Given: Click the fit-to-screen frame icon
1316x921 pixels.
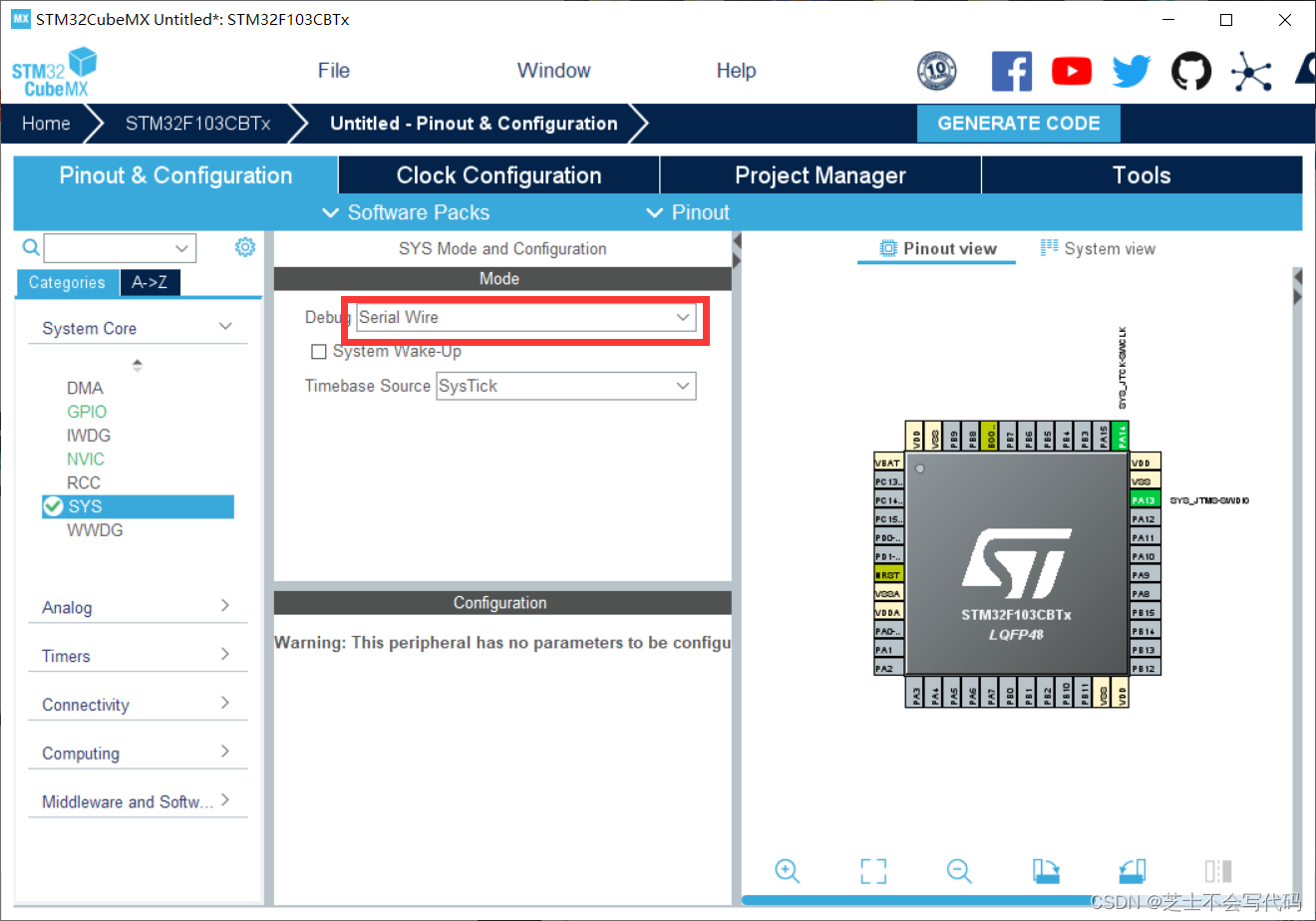Looking at the screenshot, I should pos(873,870).
